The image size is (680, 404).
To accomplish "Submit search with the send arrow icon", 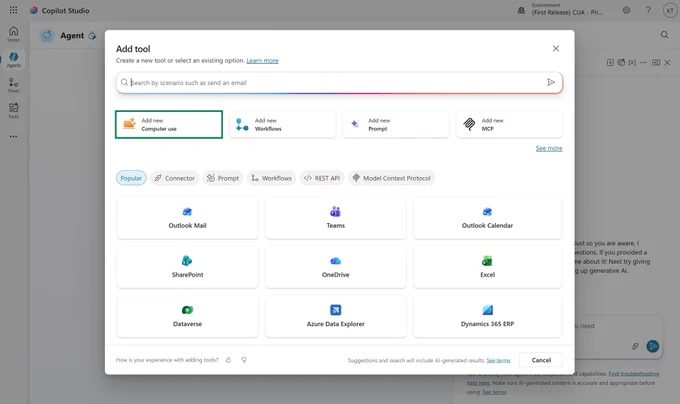I will 551,82.
